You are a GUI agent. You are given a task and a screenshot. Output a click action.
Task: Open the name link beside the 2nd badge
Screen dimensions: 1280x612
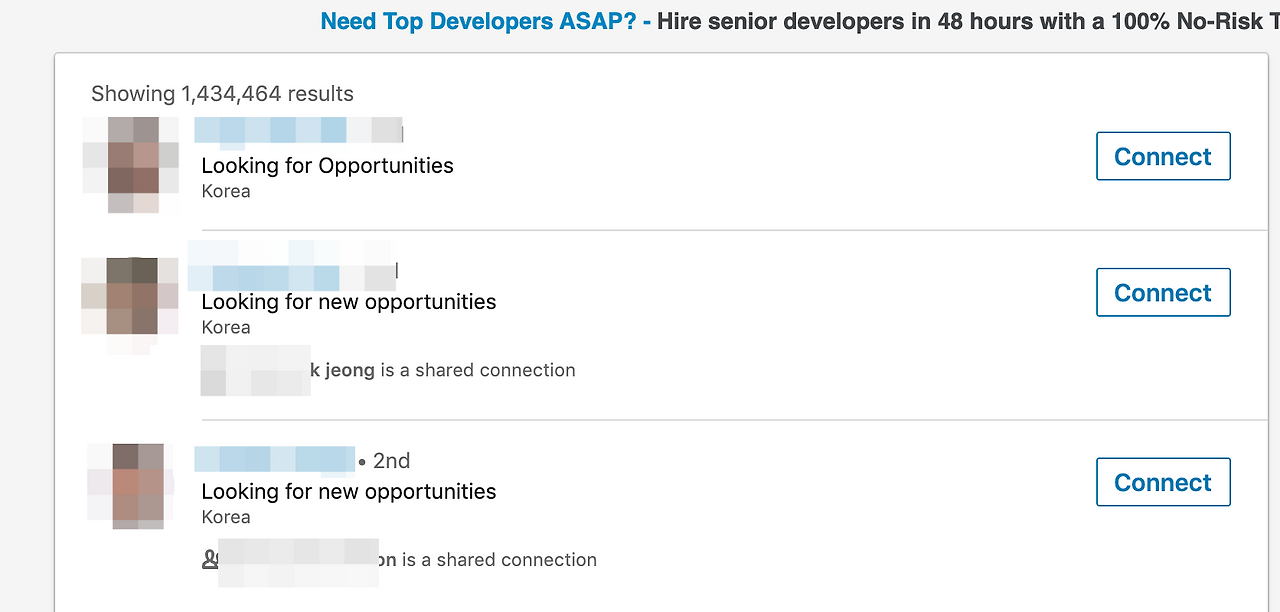pyautogui.click(x=275, y=460)
